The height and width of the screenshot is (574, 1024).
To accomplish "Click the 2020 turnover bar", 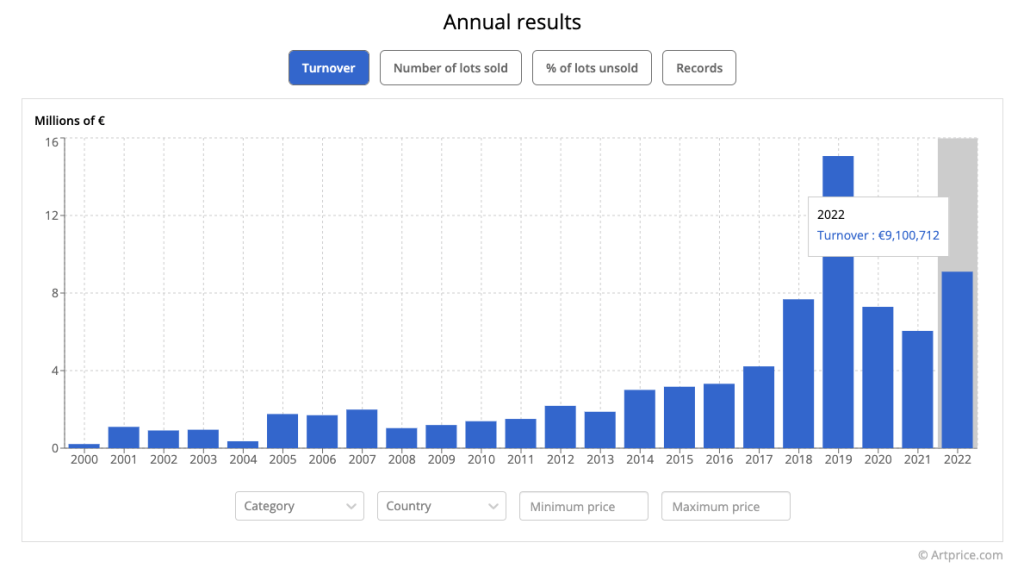I will tap(878, 377).
